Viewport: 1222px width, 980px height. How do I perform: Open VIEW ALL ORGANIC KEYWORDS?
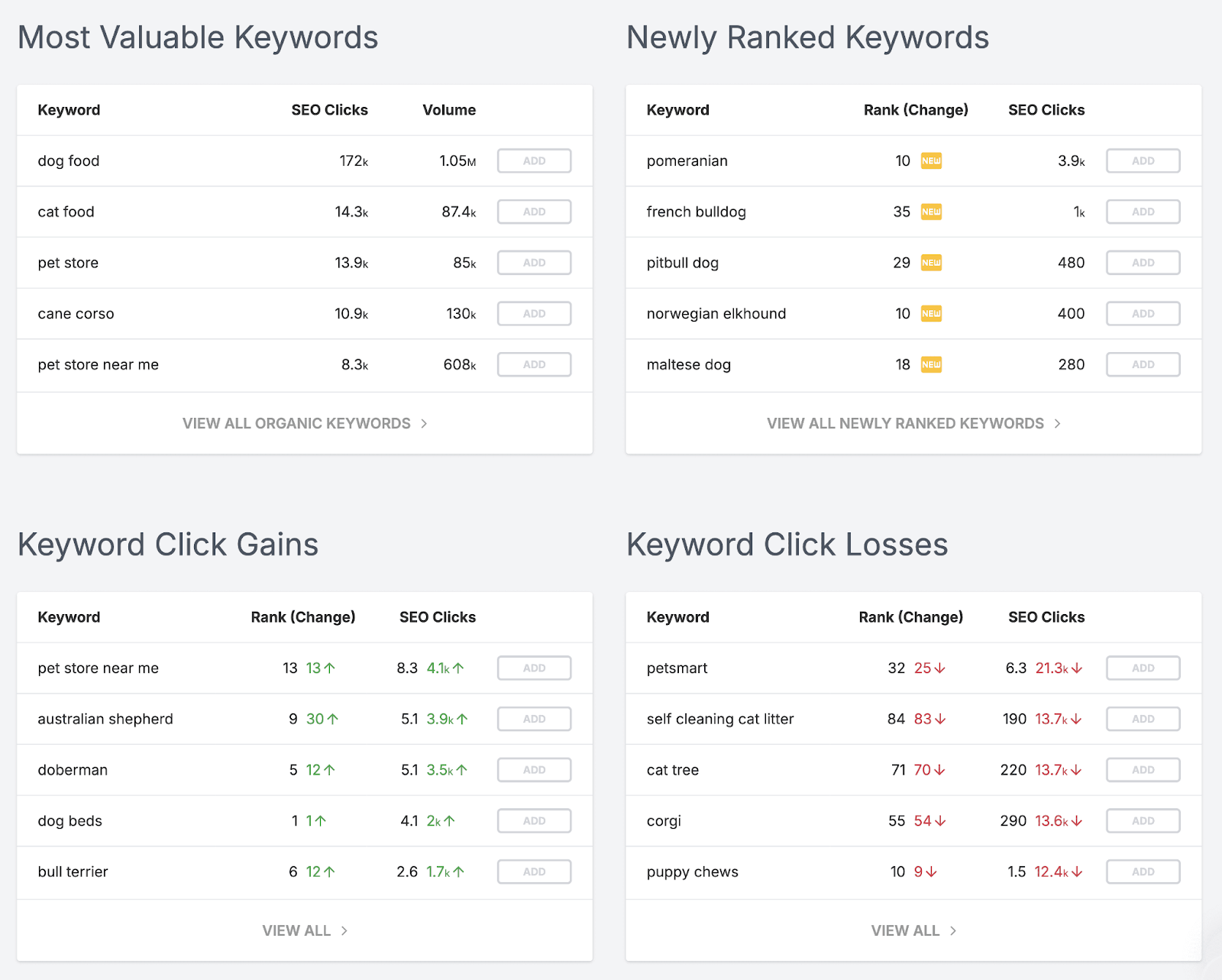click(296, 423)
